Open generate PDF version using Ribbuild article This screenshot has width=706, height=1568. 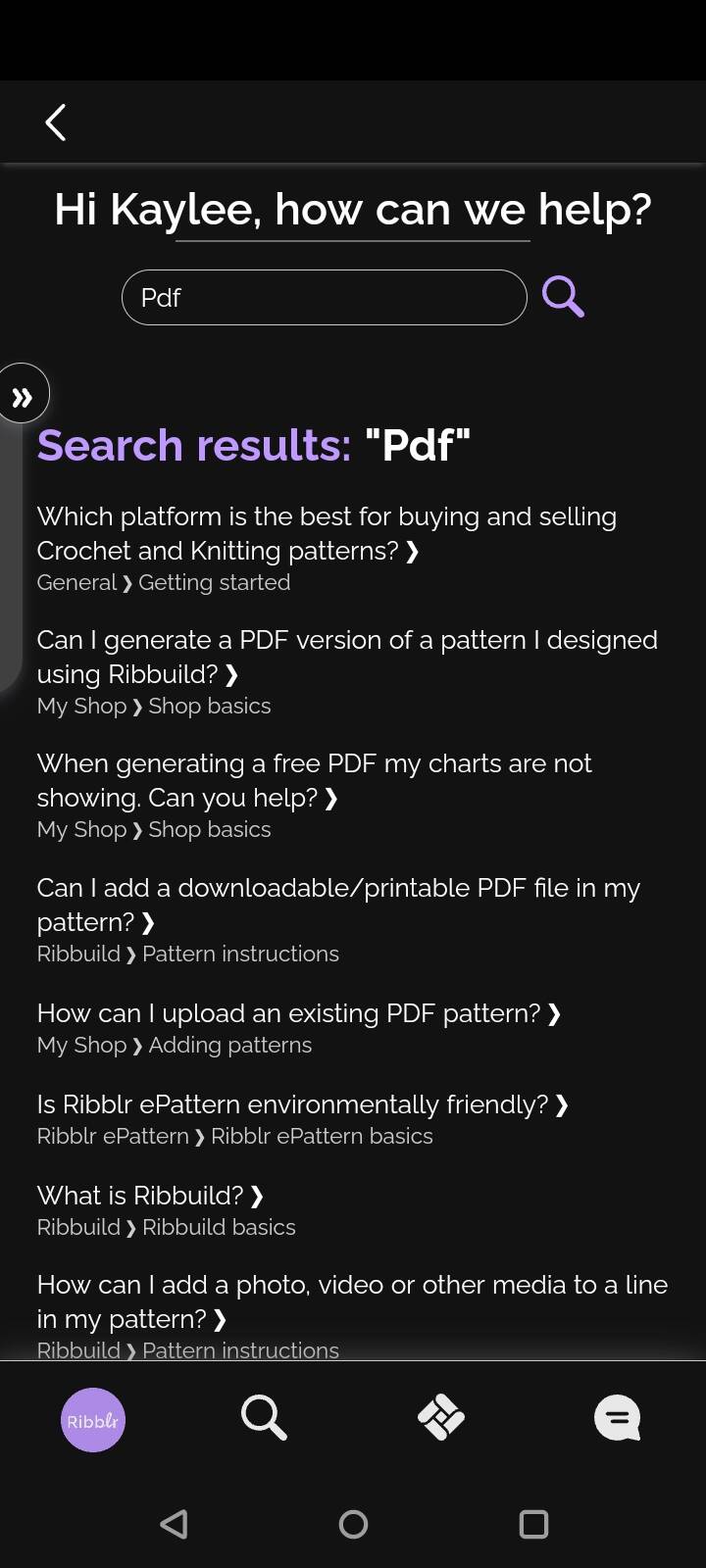(x=347, y=657)
